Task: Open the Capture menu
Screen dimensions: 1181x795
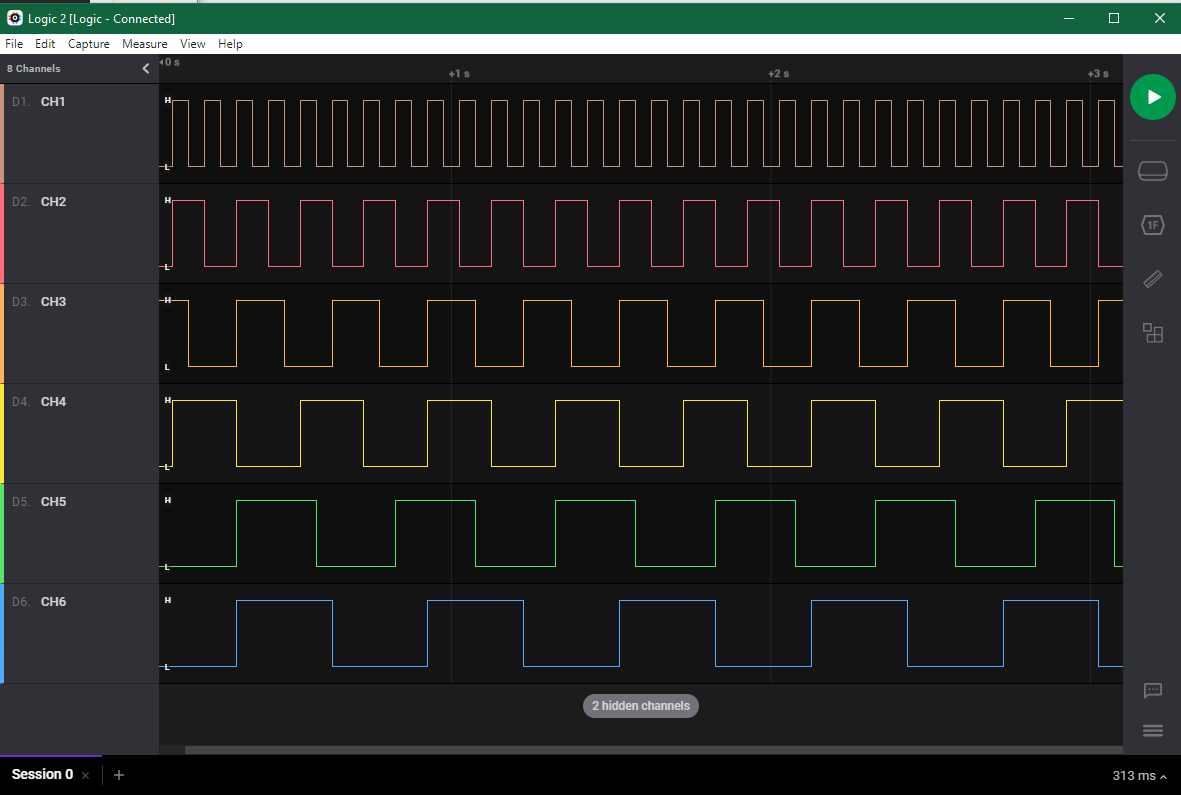Action: pos(88,44)
